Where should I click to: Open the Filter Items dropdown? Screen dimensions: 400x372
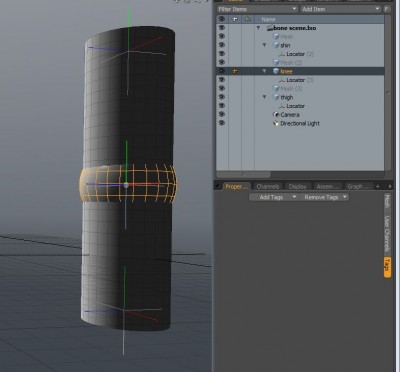(x=257, y=9)
